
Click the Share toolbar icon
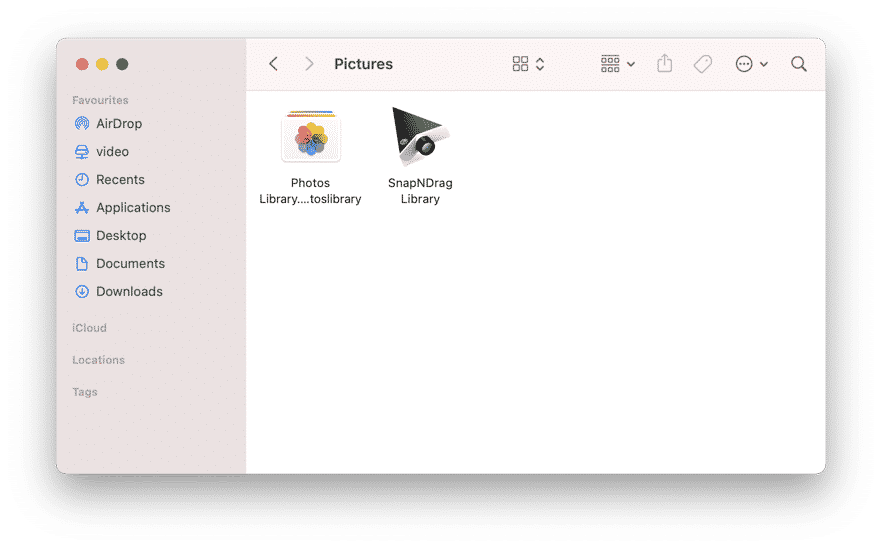664,64
